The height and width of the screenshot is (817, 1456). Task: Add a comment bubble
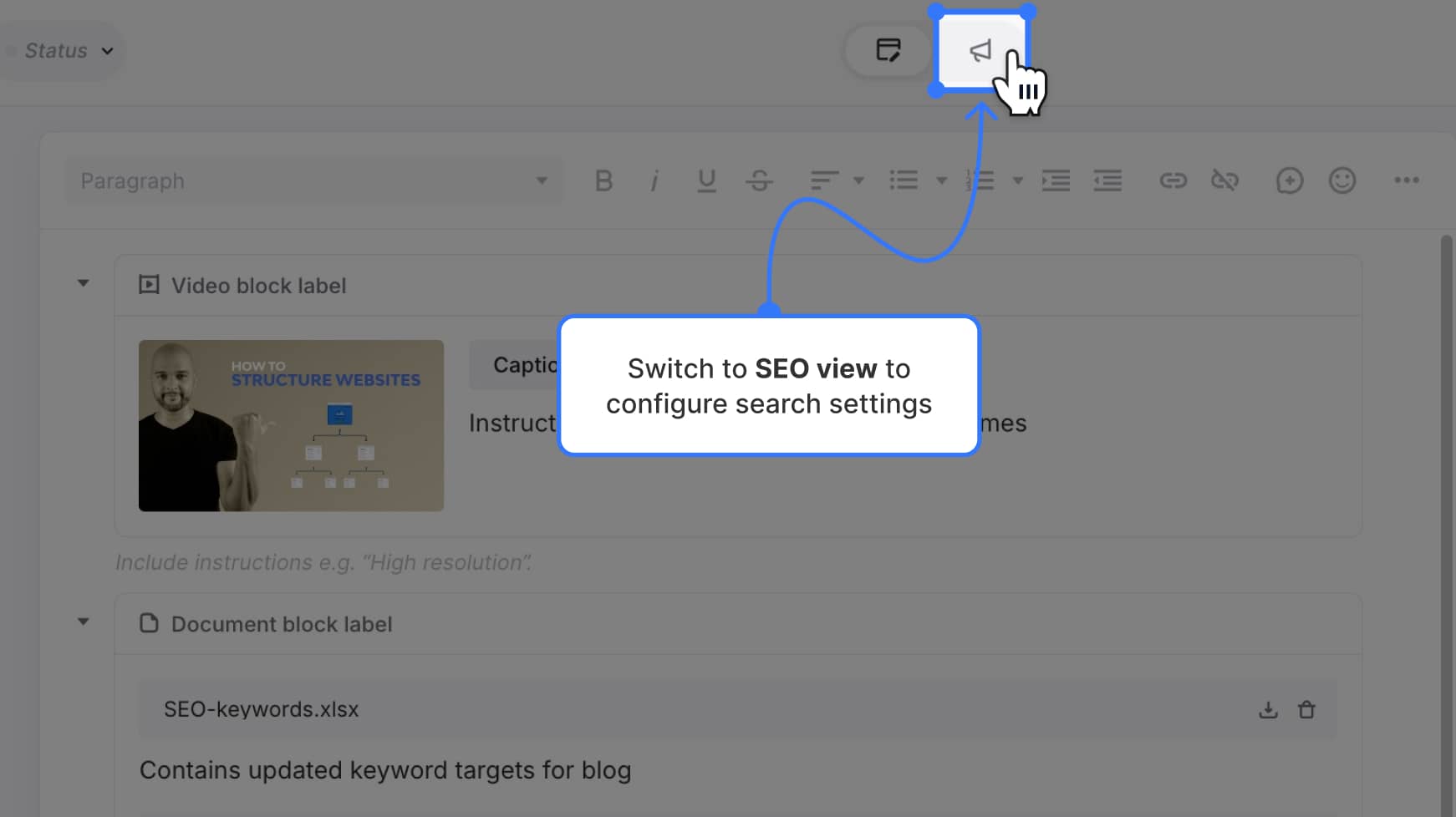pos(1290,180)
